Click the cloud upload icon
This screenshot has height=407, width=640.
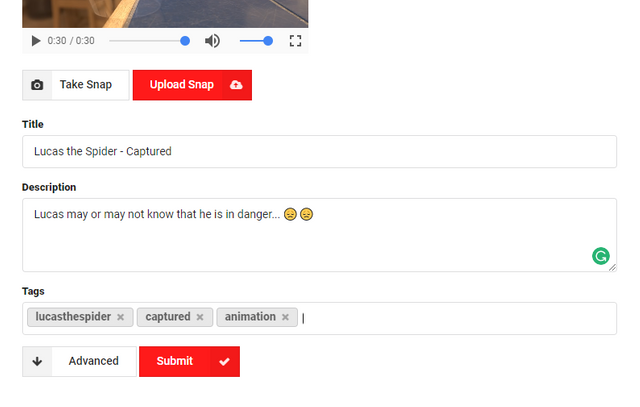[x=236, y=85]
